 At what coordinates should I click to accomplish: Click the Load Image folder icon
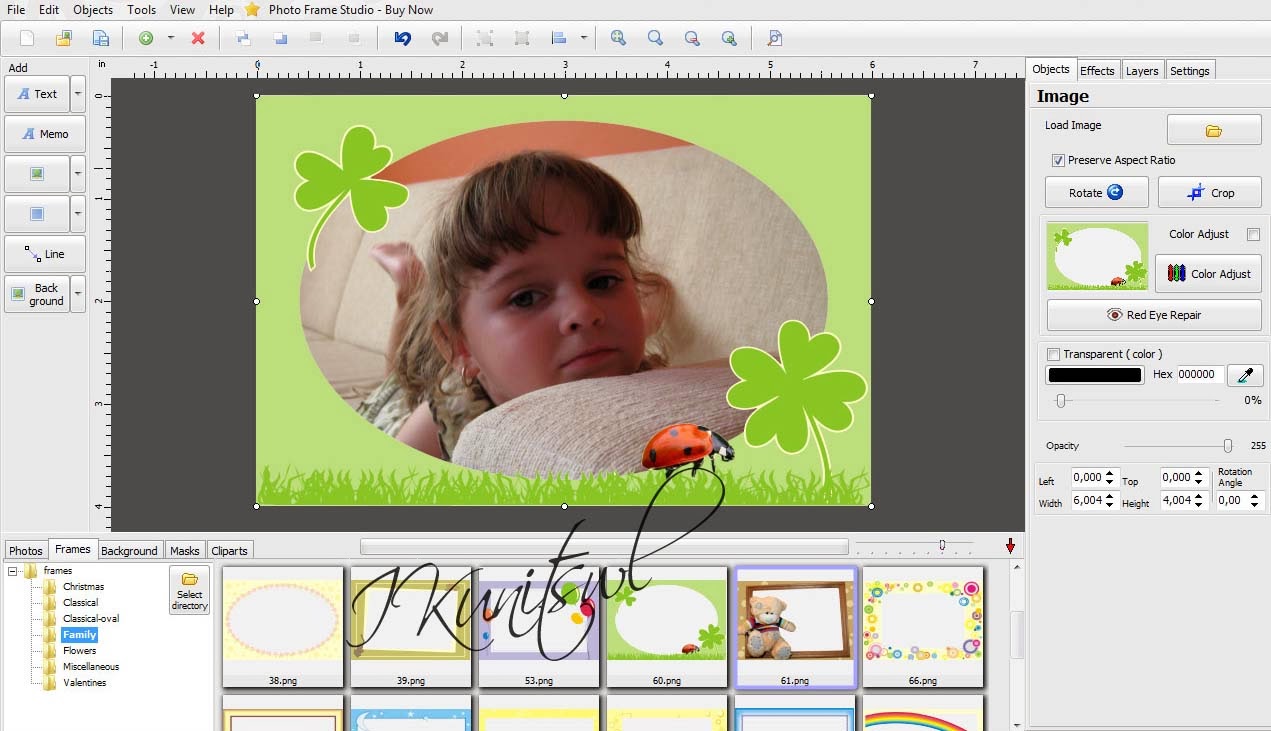(1213, 128)
